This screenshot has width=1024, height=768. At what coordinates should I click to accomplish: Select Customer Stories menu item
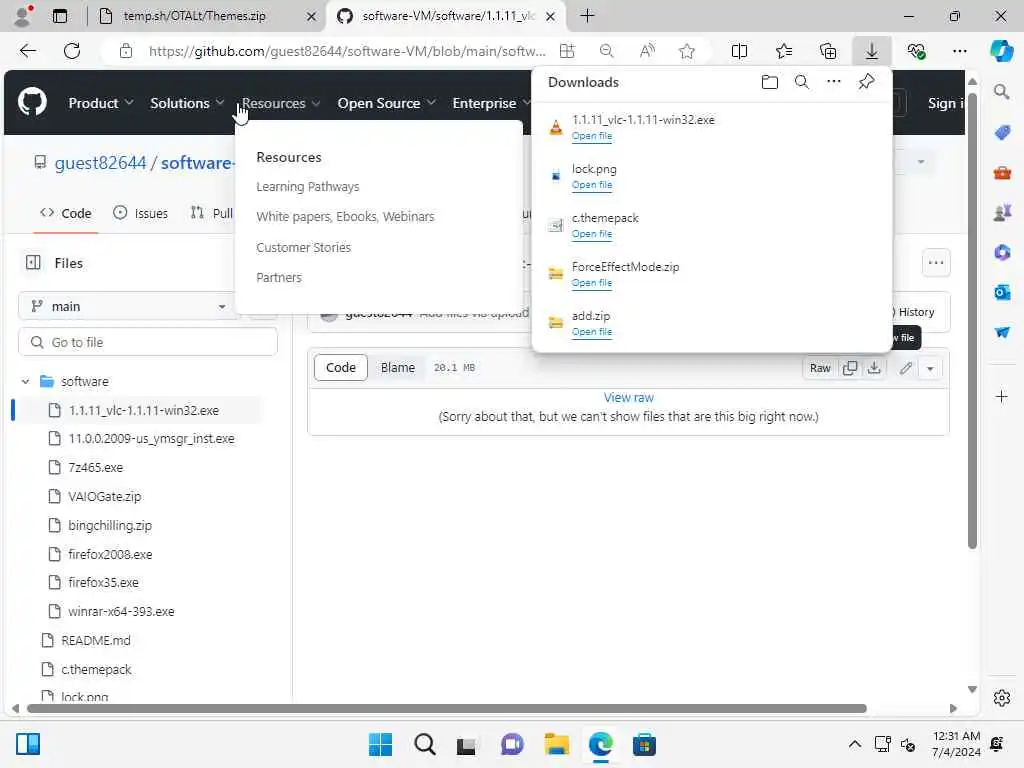click(303, 248)
